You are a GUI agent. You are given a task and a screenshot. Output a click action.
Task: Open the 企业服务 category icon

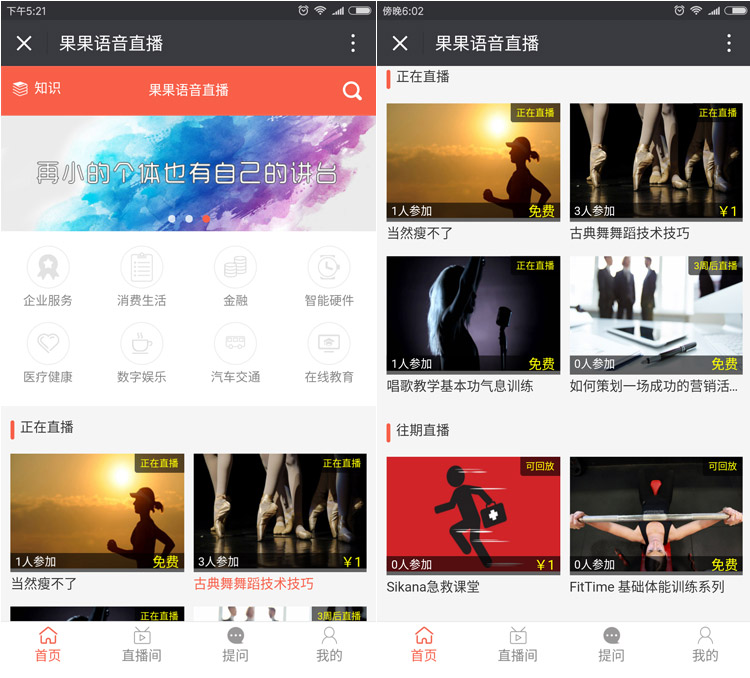tap(48, 267)
